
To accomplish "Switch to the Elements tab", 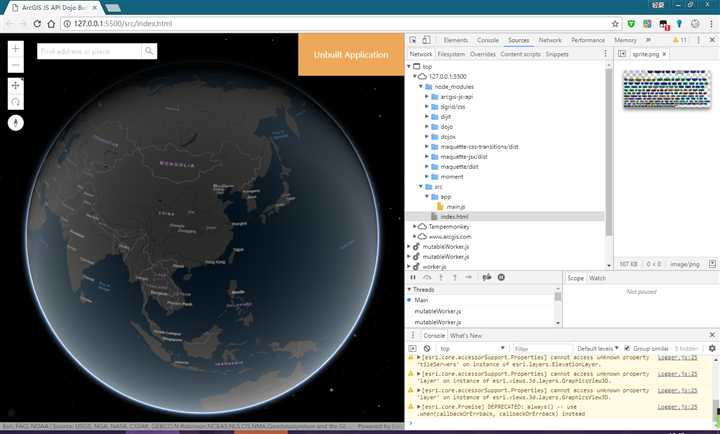I will click(x=456, y=40).
